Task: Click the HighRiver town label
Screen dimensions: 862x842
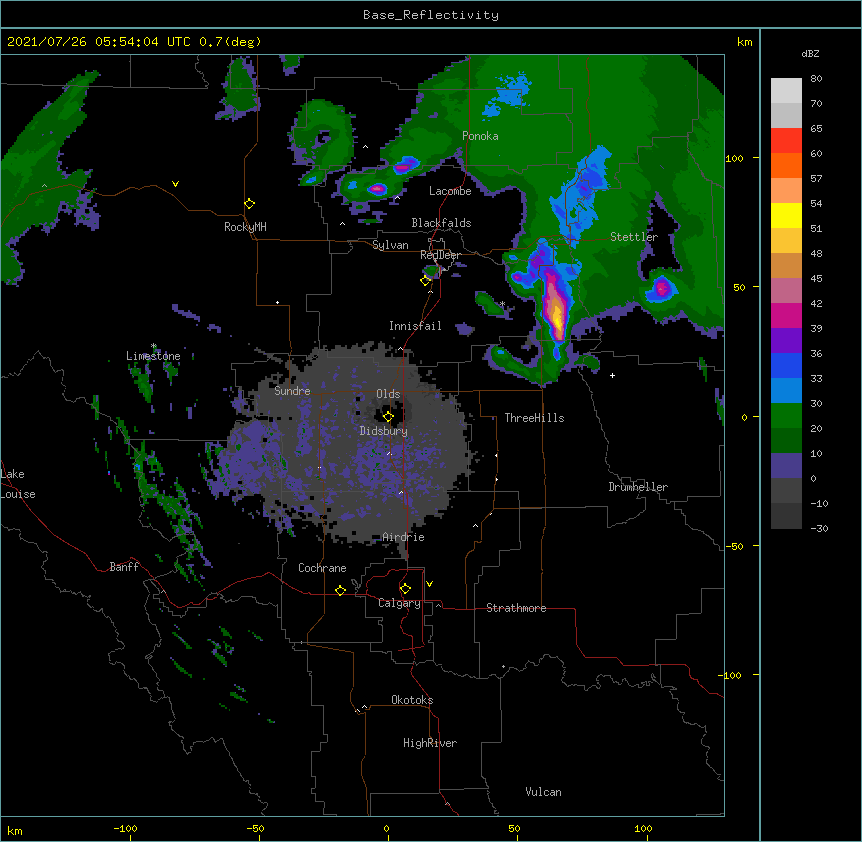Action: [430, 743]
